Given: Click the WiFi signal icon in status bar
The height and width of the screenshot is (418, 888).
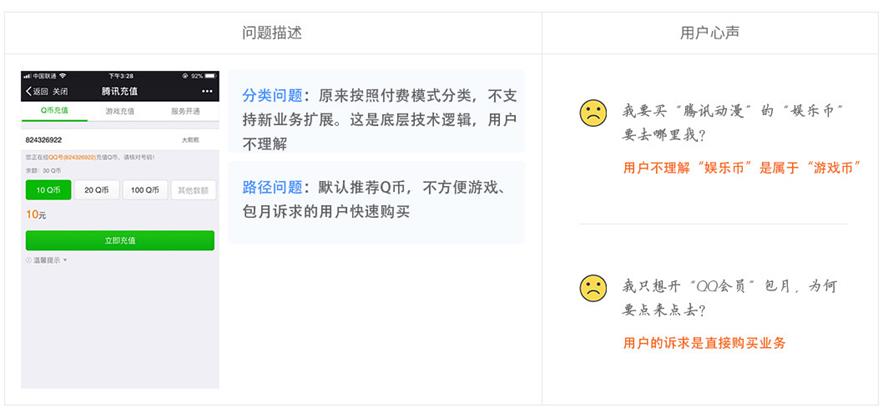Looking at the screenshot, I should coord(62,75).
